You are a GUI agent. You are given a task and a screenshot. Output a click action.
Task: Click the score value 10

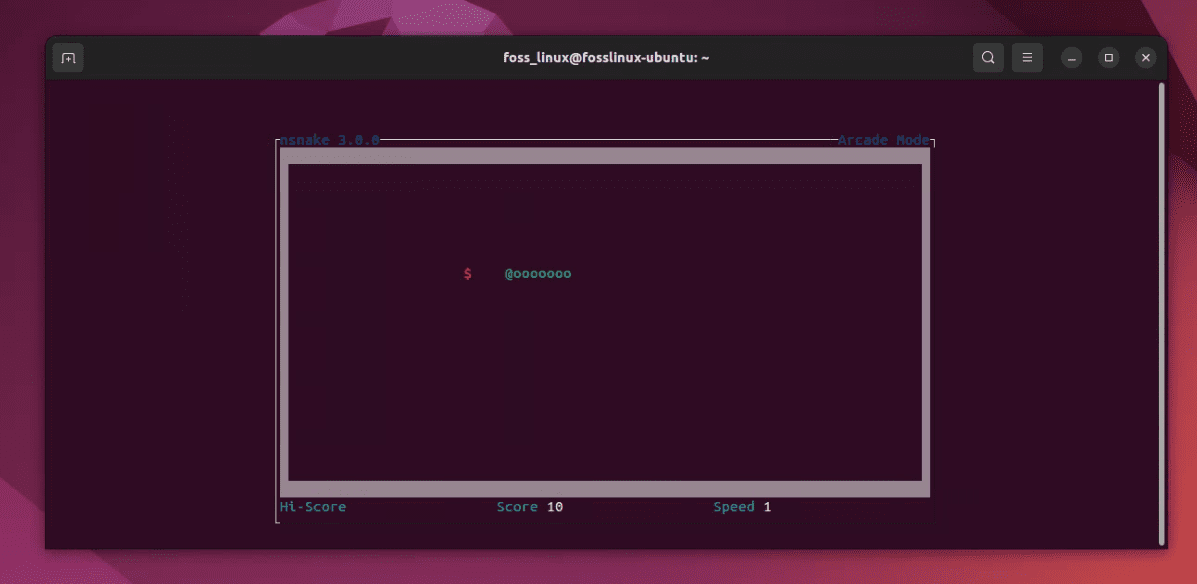(x=555, y=507)
